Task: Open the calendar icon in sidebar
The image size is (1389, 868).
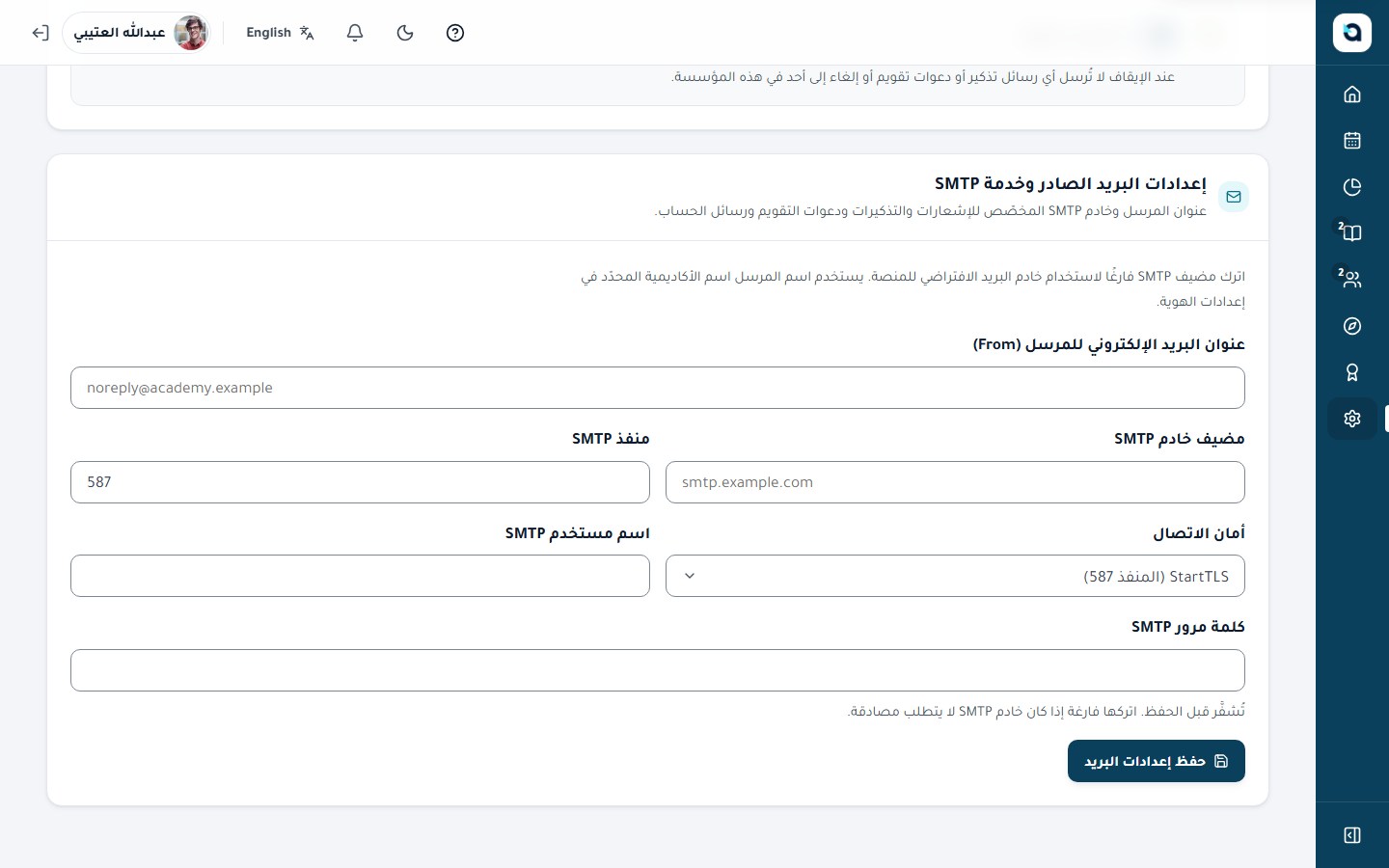Action: [1352, 140]
